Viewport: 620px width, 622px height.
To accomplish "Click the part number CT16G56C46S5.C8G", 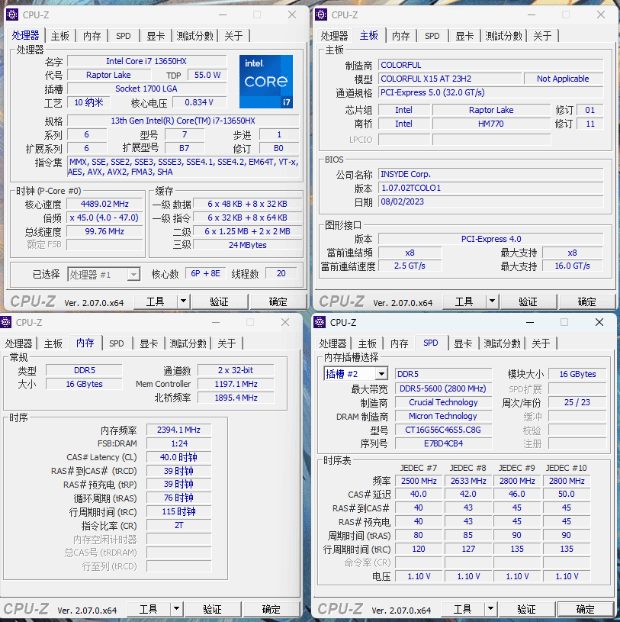I will click(x=443, y=430).
